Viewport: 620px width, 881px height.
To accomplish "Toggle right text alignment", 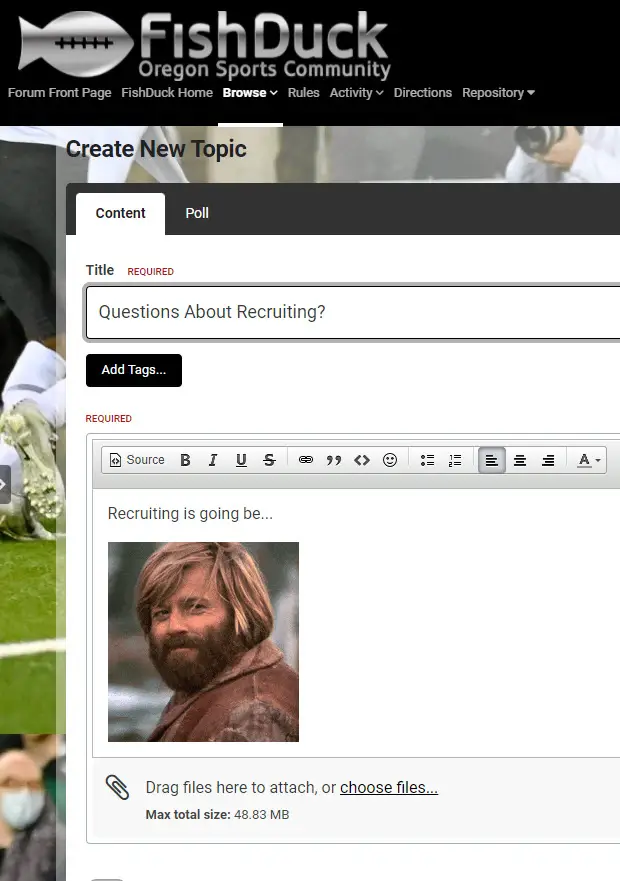I will (548, 460).
